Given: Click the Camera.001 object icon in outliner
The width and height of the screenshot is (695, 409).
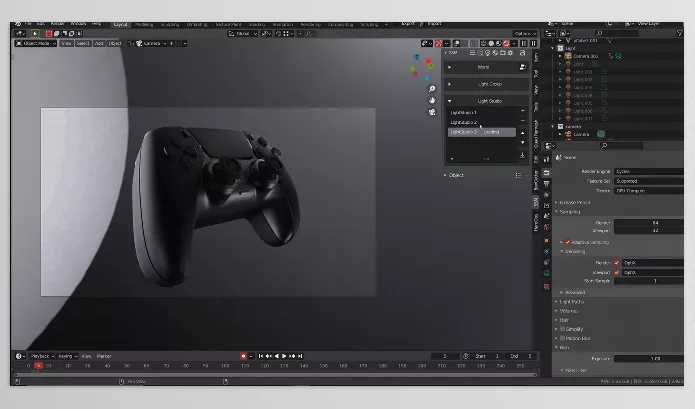Looking at the screenshot, I should (x=568, y=56).
